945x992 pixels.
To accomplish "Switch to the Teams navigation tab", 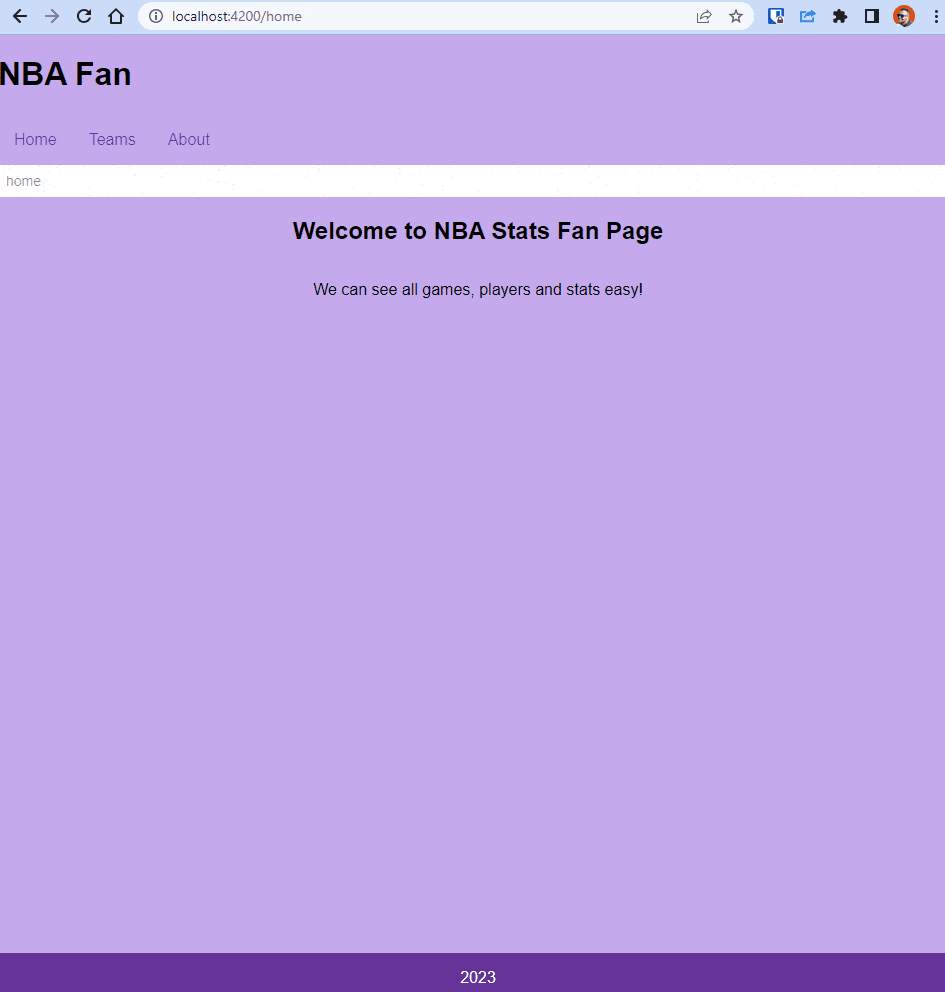I will (x=112, y=140).
